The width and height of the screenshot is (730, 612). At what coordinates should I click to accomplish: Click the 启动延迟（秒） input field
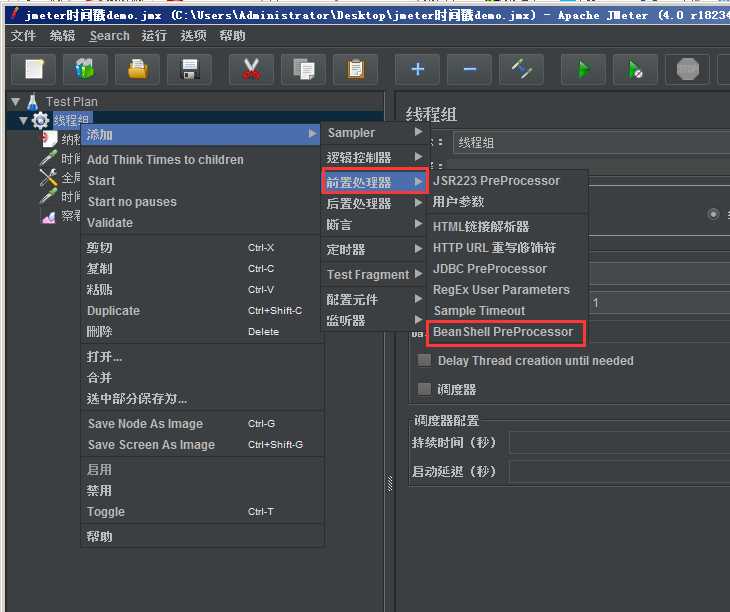click(x=620, y=472)
